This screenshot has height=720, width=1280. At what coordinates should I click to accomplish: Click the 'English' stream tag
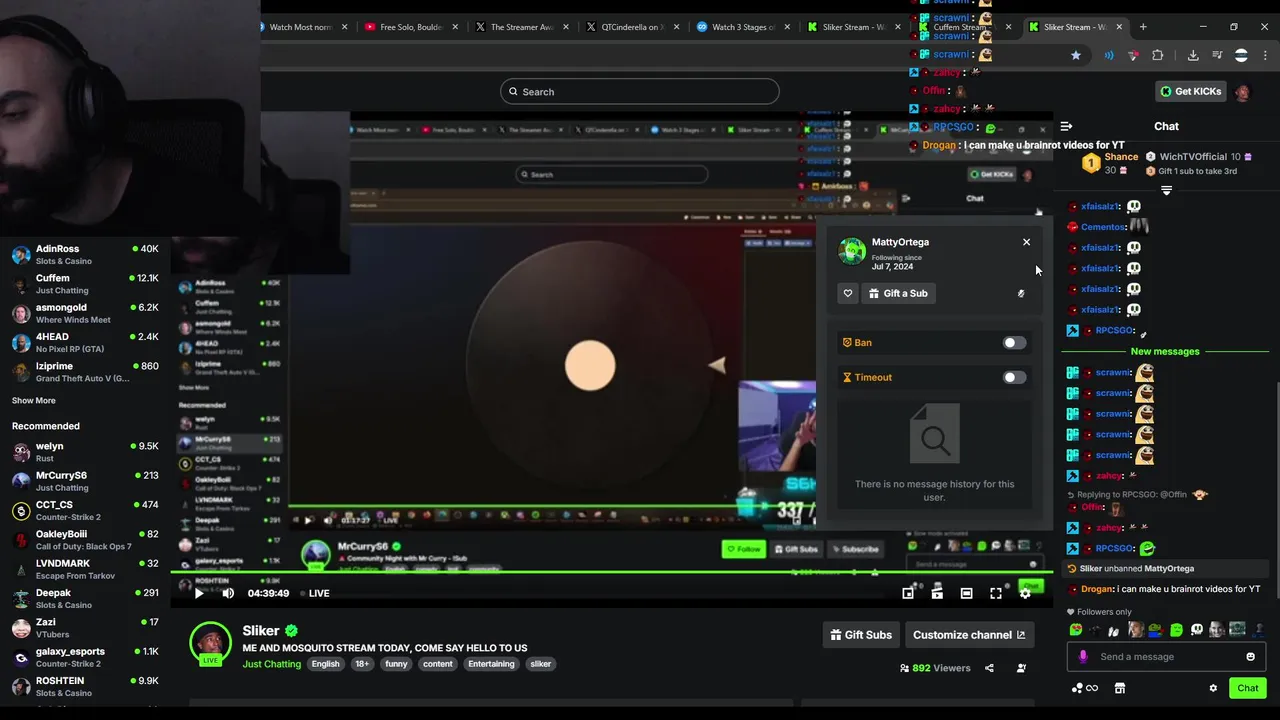(325, 664)
